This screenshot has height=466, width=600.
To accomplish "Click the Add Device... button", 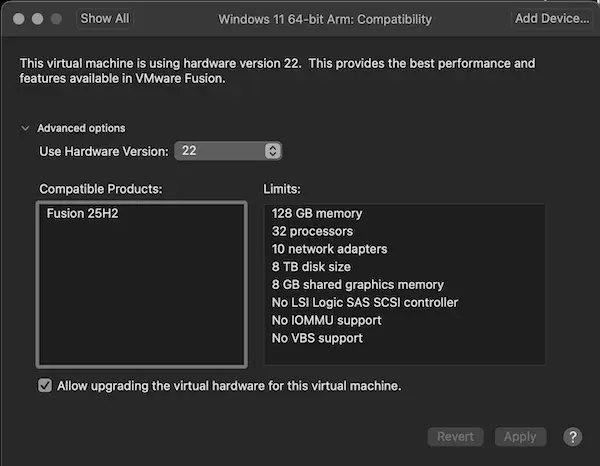I will pyautogui.click(x=551, y=19).
